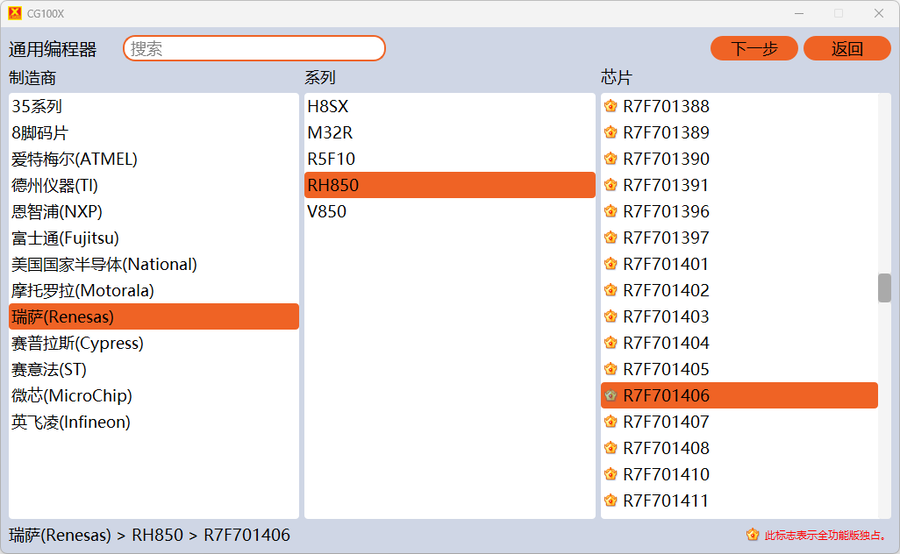Click the badge icon beside R7F701388

pos(611,106)
